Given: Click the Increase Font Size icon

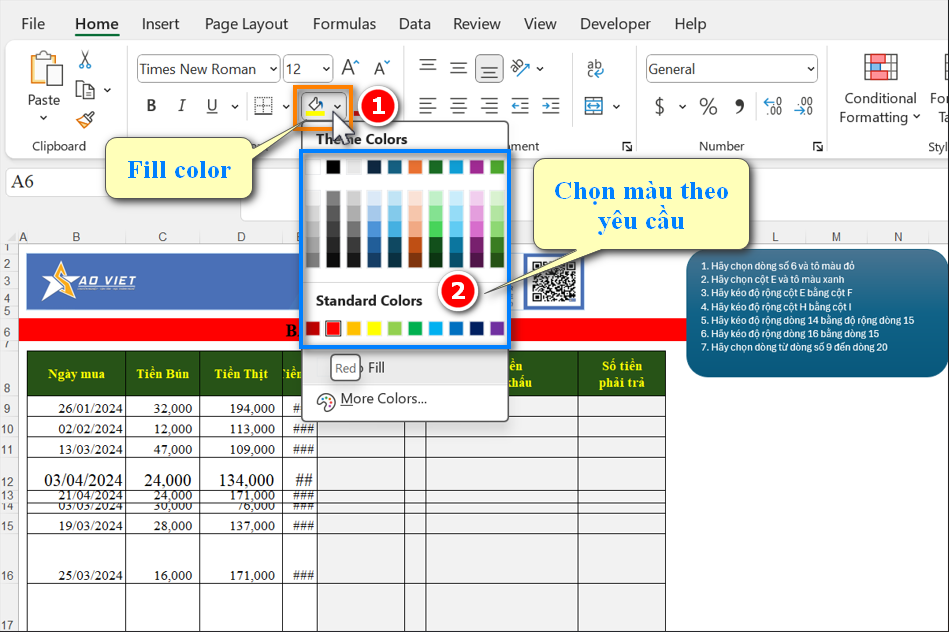Looking at the screenshot, I should click(x=350, y=68).
